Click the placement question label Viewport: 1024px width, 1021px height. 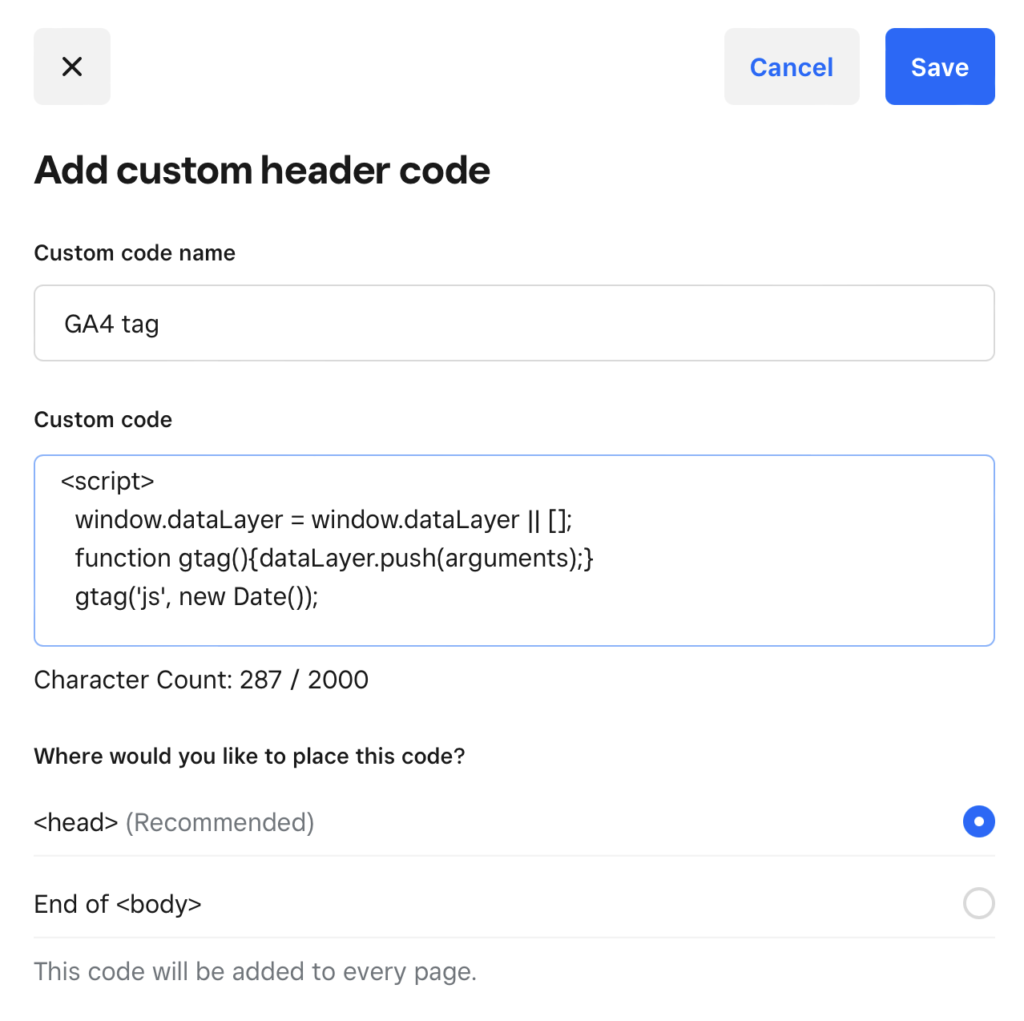(x=249, y=756)
